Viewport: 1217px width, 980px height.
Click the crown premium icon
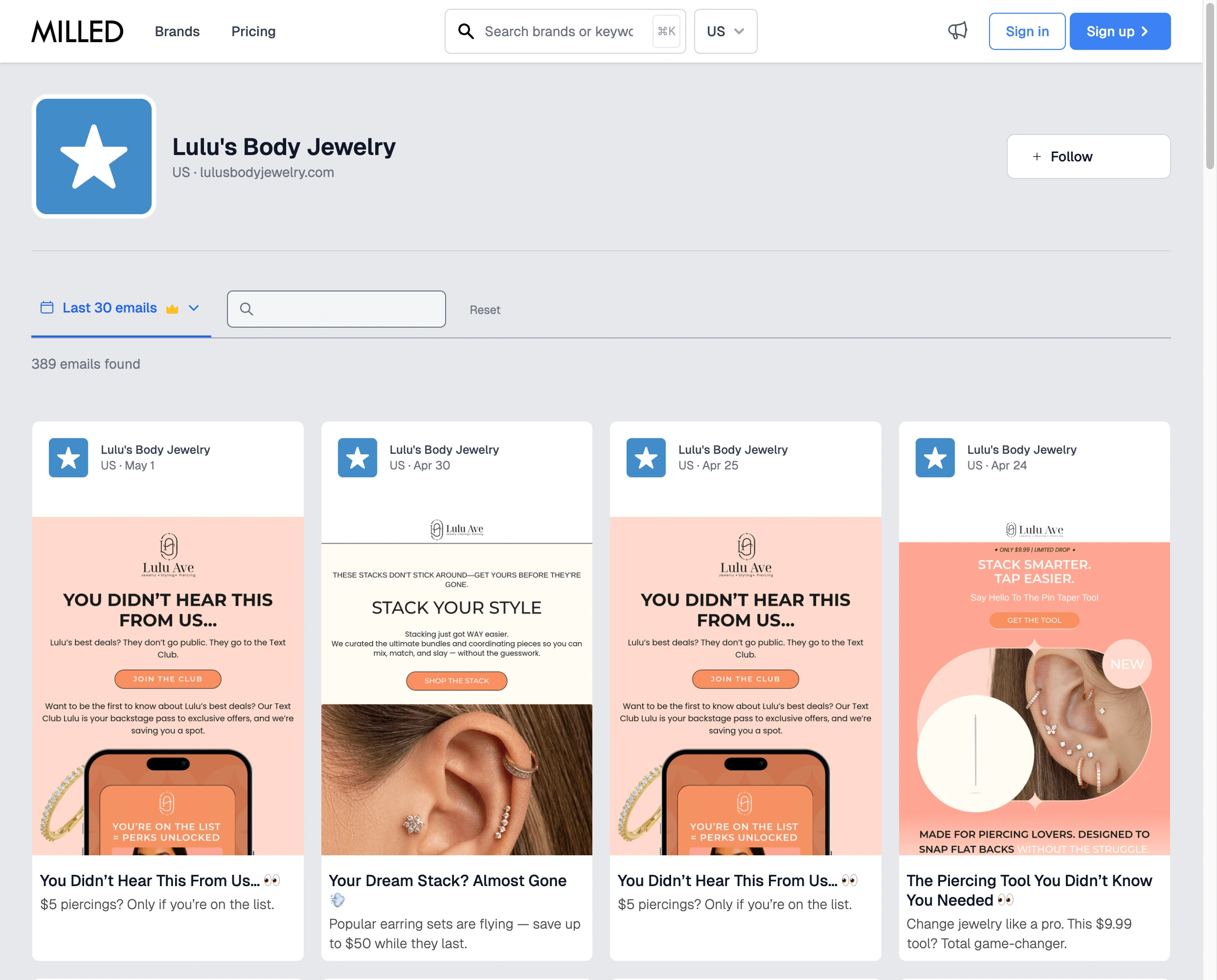tap(172, 308)
